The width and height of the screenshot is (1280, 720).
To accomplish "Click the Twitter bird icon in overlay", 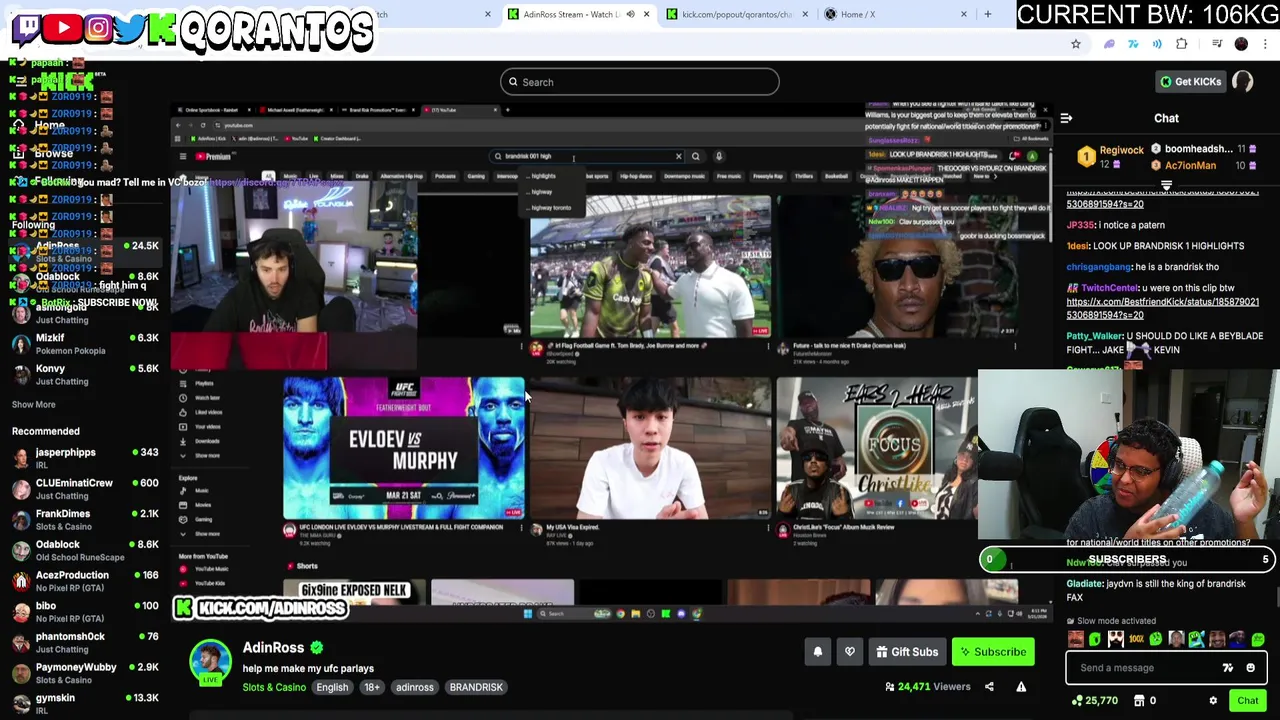I will click(x=130, y=28).
